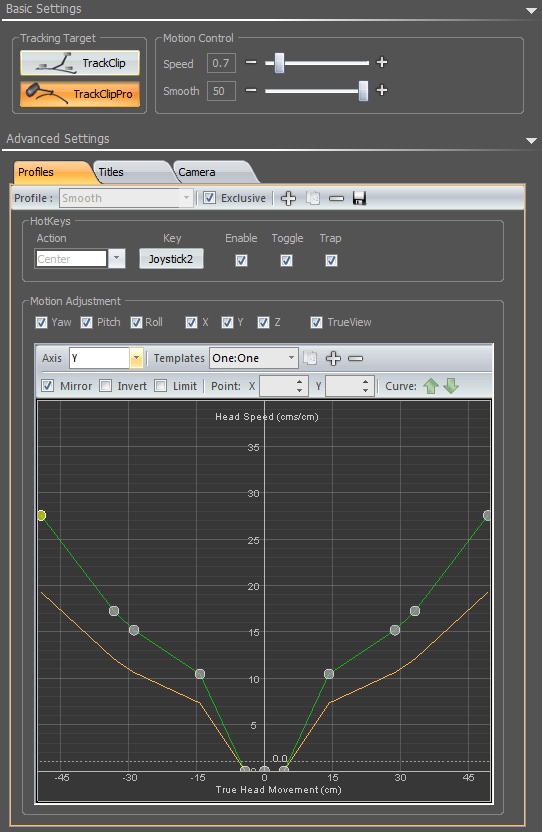Image resolution: width=542 pixels, height=832 pixels.
Task: Increase Speed with the plus icon
Action: point(382,62)
